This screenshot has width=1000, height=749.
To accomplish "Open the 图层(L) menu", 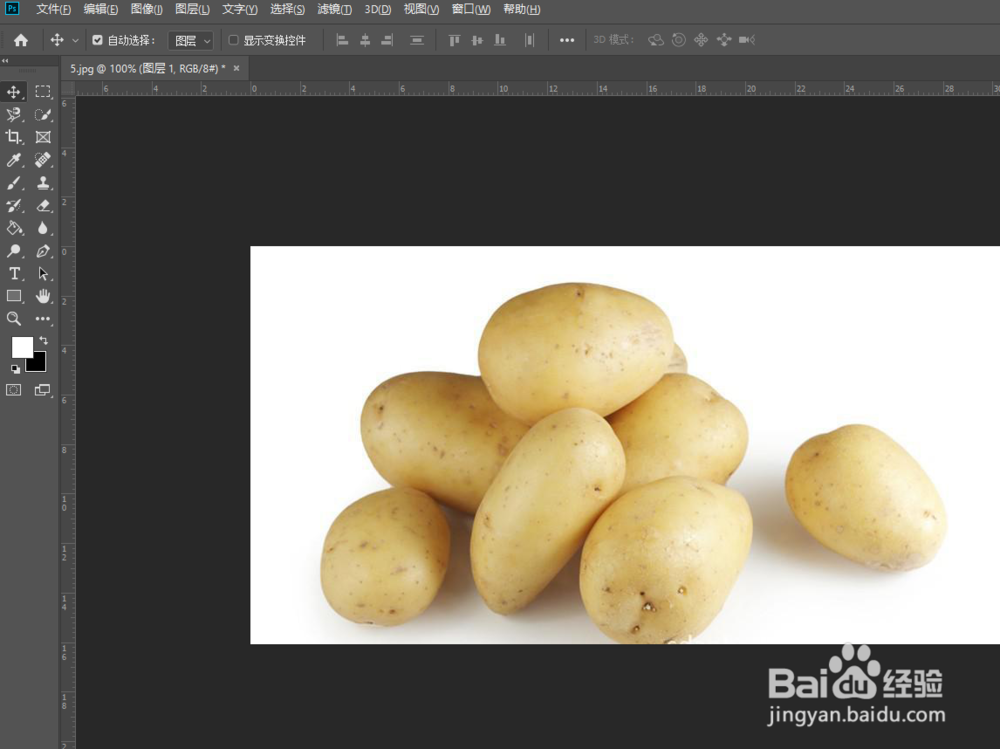I will [x=193, y=10].
